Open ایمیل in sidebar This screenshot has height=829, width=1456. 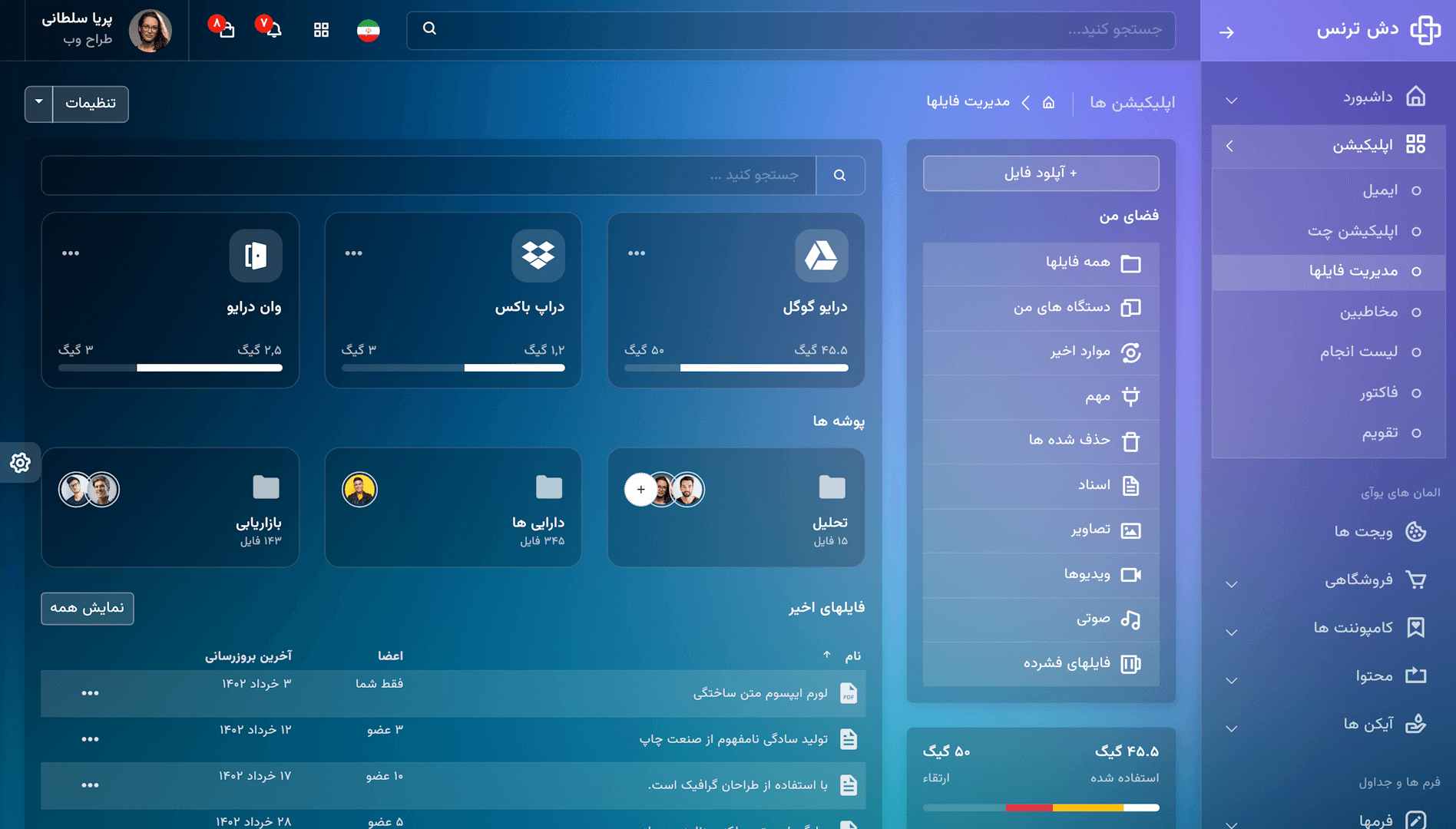pyautogui.click(x=1329, y=190)
